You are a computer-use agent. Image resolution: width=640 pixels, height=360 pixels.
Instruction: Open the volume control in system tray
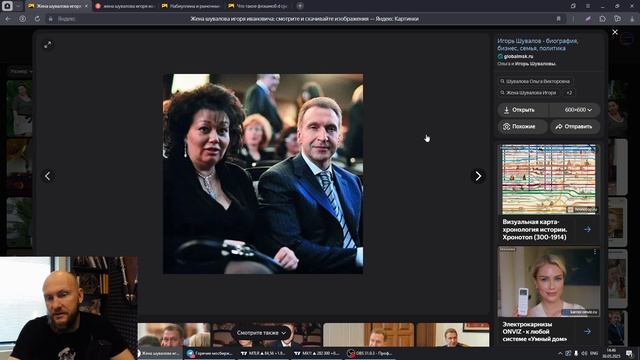coord(584,353)
